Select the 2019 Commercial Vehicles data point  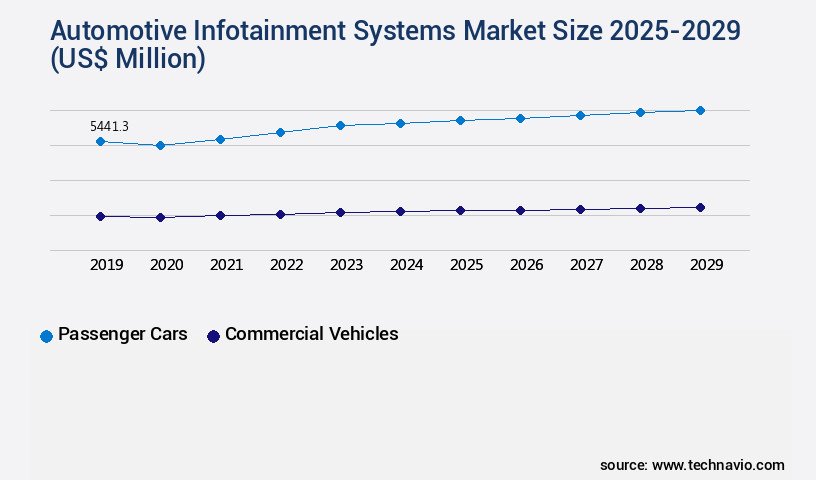pos(100,216)
